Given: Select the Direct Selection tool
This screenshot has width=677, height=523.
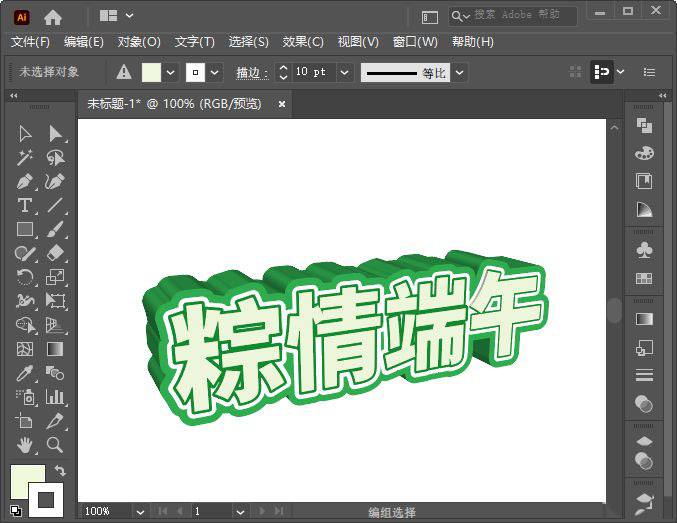Looking at the screenshot, I should [x=55, y=134].
